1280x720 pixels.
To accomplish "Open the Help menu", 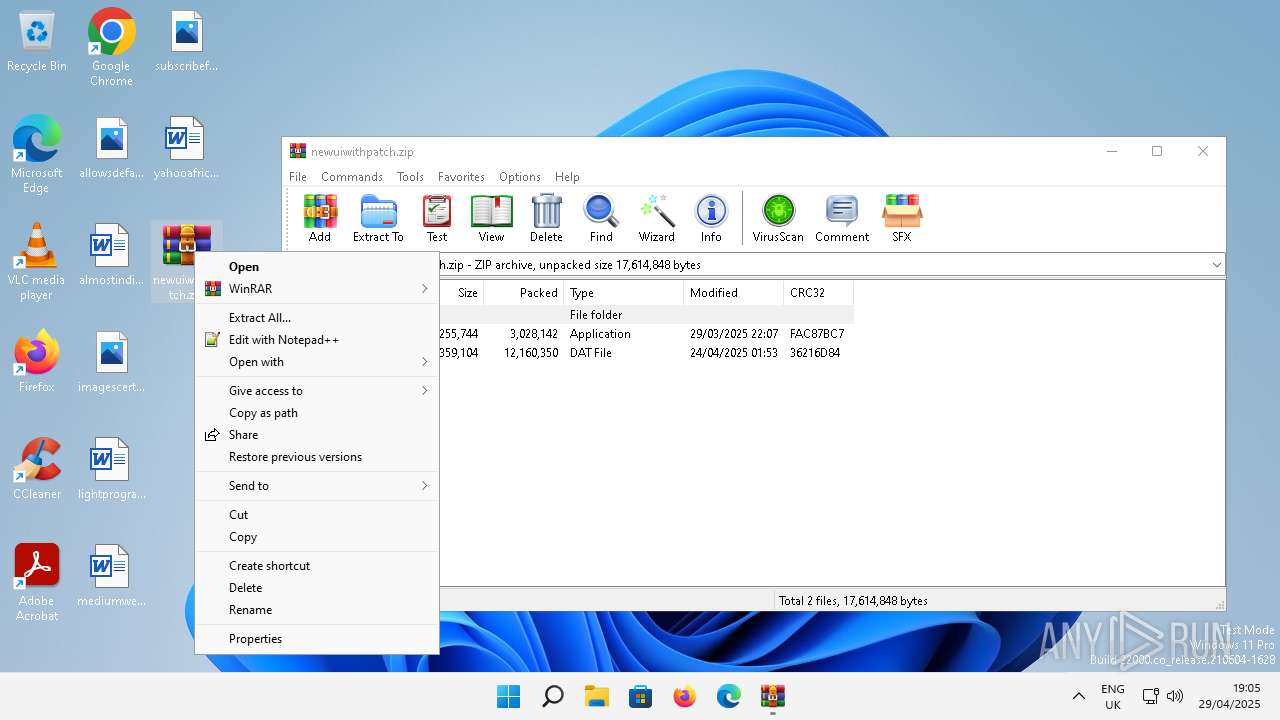I will pyautogui.click(x=567, y=177).
